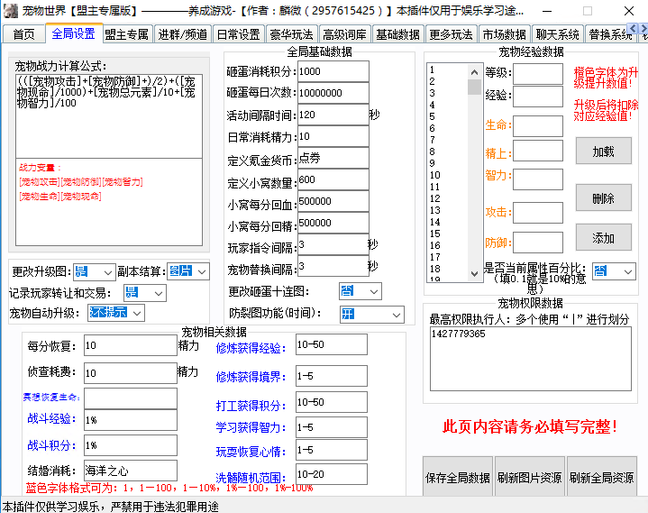Click the app icon in title bar
This screenshot has height=513, width=648.
click(x=10, y=10)
